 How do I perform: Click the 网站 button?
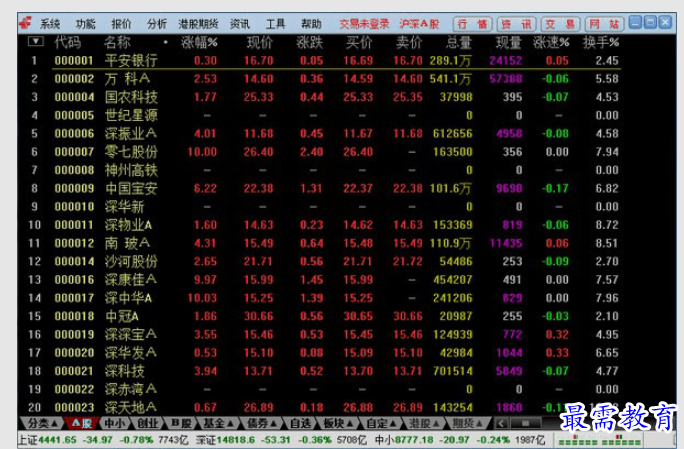[605, 24]
